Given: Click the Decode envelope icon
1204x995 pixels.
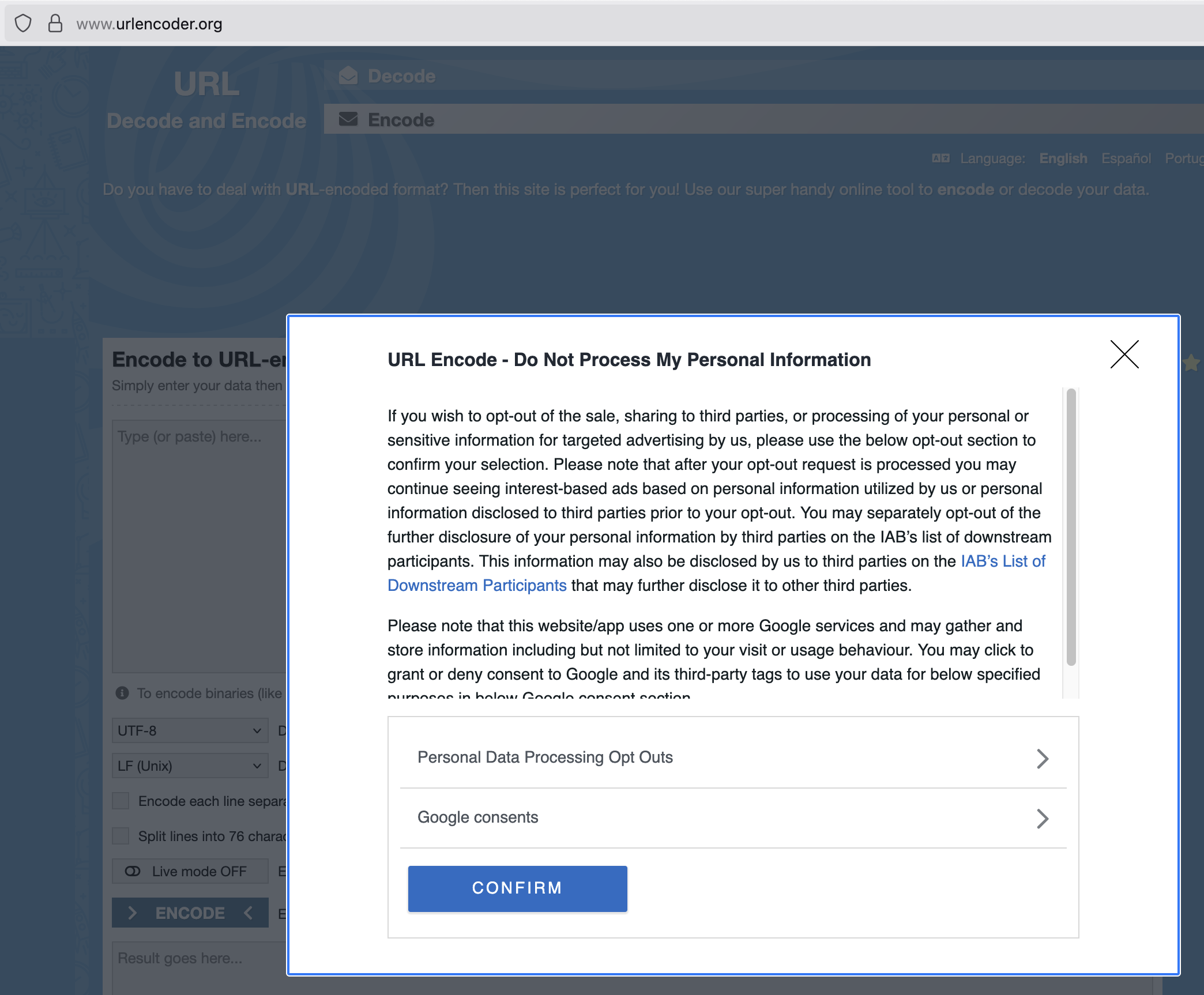Looking at the screenshot, I should tap(348, 75).
